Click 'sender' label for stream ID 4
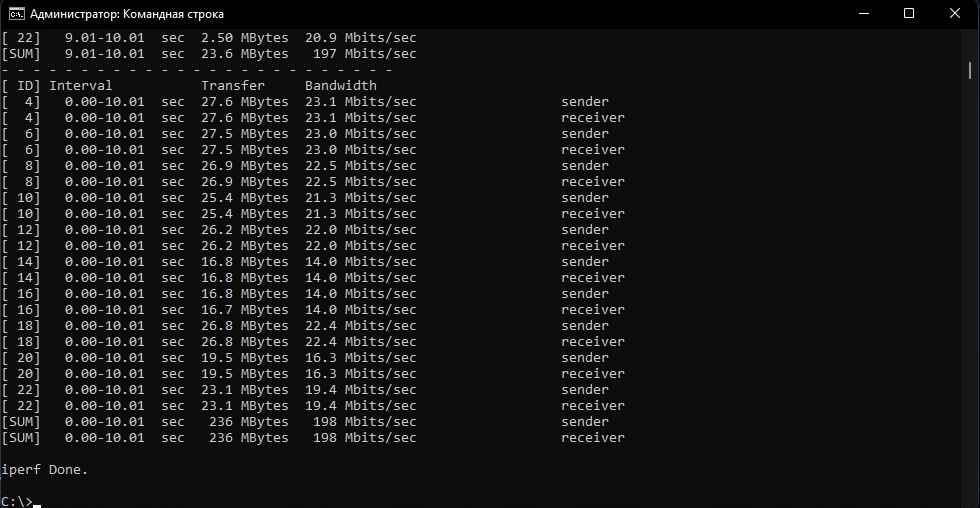The height and width of the screenshot is (508, 980). point(585,101)
